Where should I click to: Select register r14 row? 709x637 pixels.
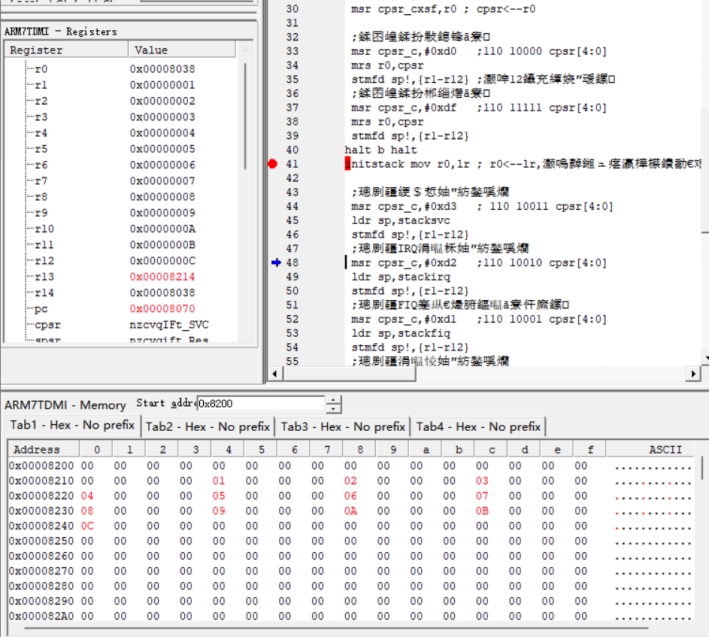[122, 293]
